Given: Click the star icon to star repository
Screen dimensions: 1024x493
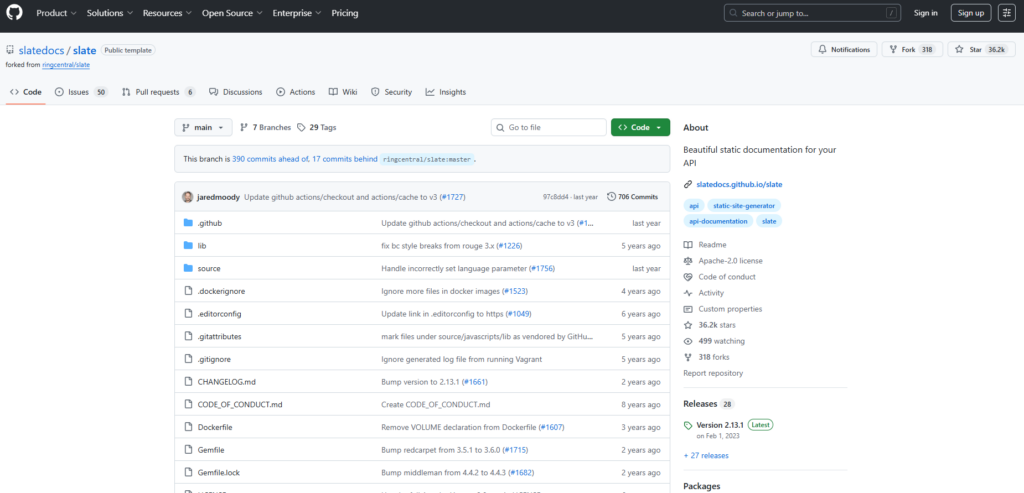Looking at the screenshot, I should coord(958,49).
